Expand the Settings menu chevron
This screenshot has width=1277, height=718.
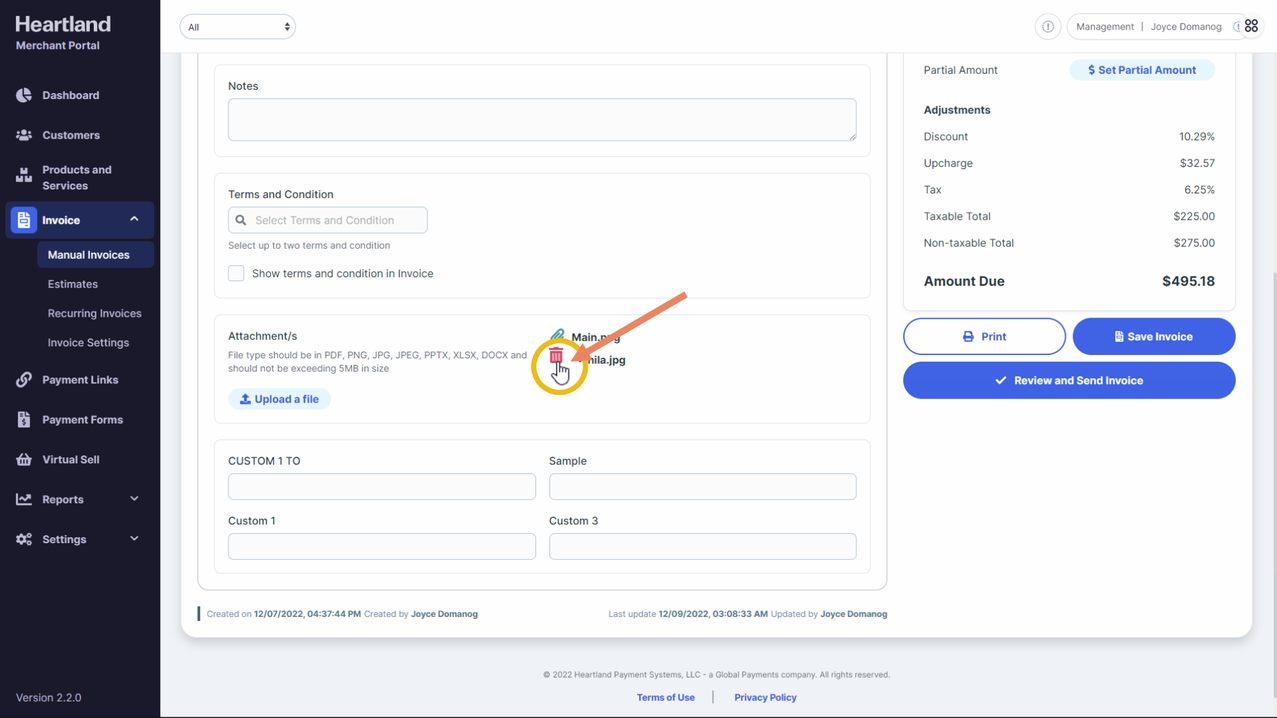point(134,539)
